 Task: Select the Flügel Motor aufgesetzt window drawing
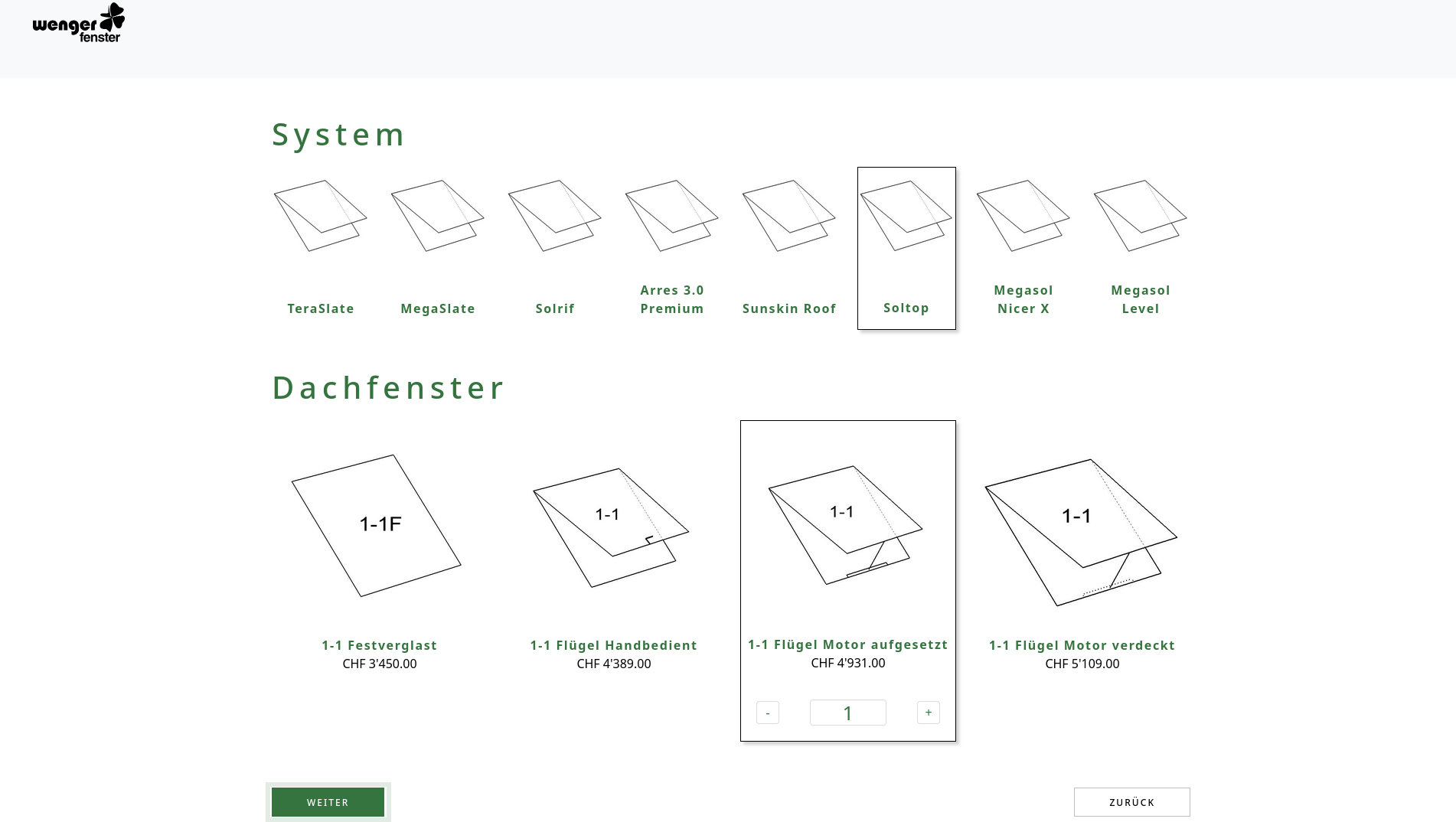[845, 525]
